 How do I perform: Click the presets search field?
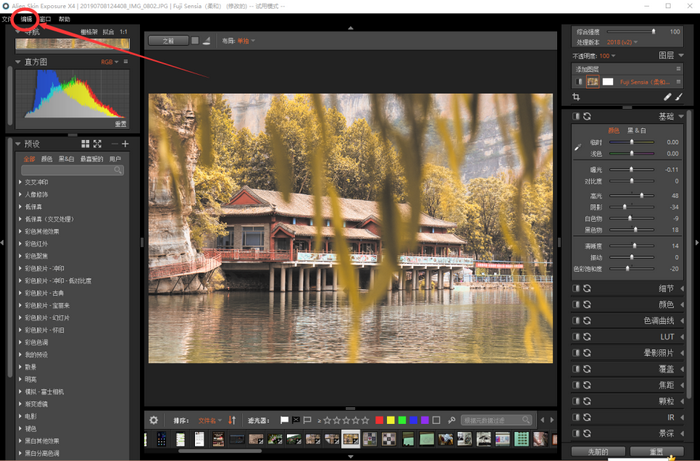[x=72, y=171]
